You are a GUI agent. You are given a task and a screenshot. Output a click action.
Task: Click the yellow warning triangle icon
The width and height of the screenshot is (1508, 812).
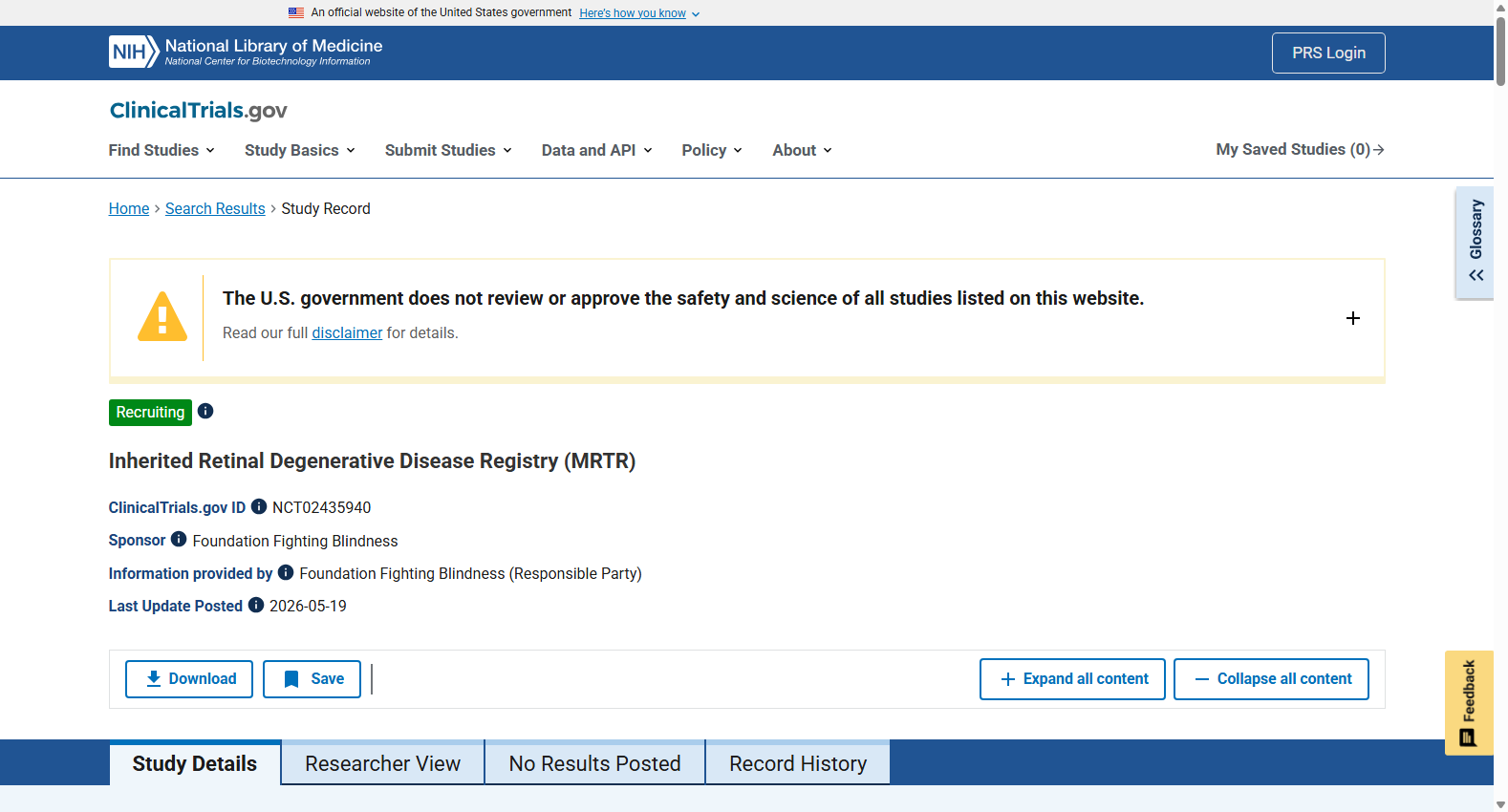(162, 316)
